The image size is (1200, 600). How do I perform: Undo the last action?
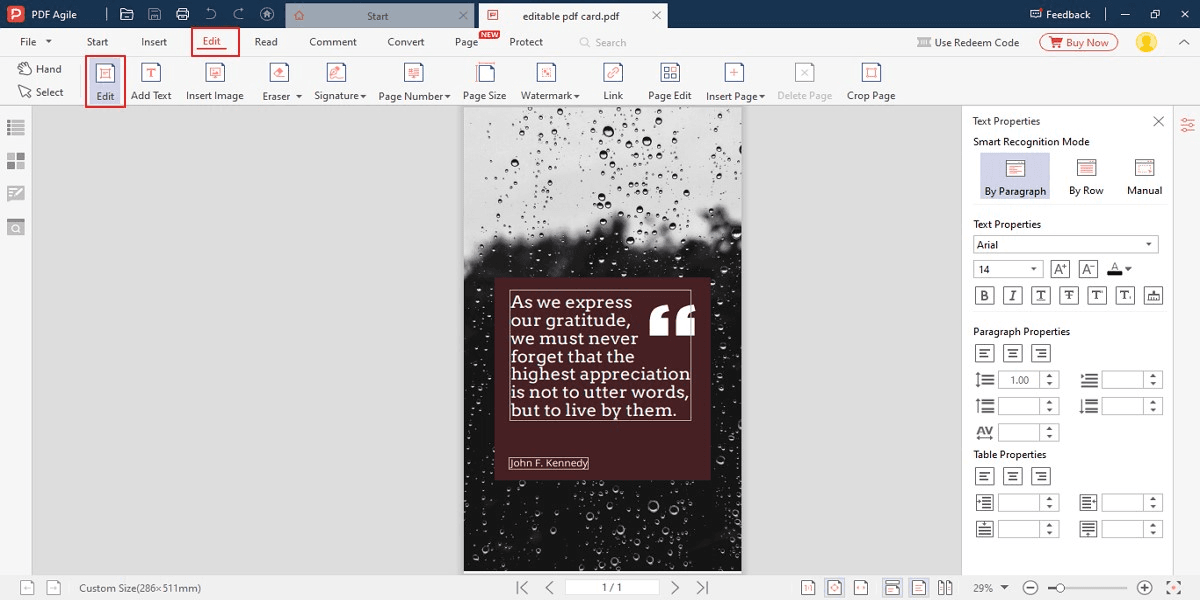(x=210, y=14)
